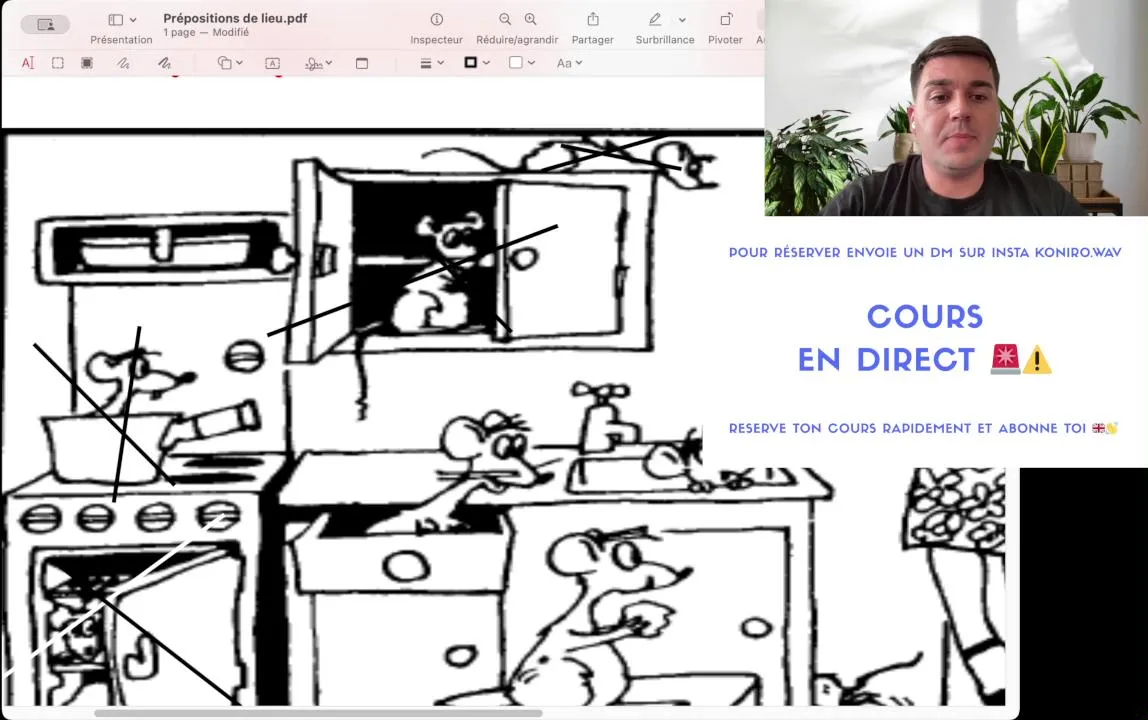Click the Prépositions de lieu.pdf window title
The width and height of the screenshot is (1148, 720).
click(x=235, y=18)
